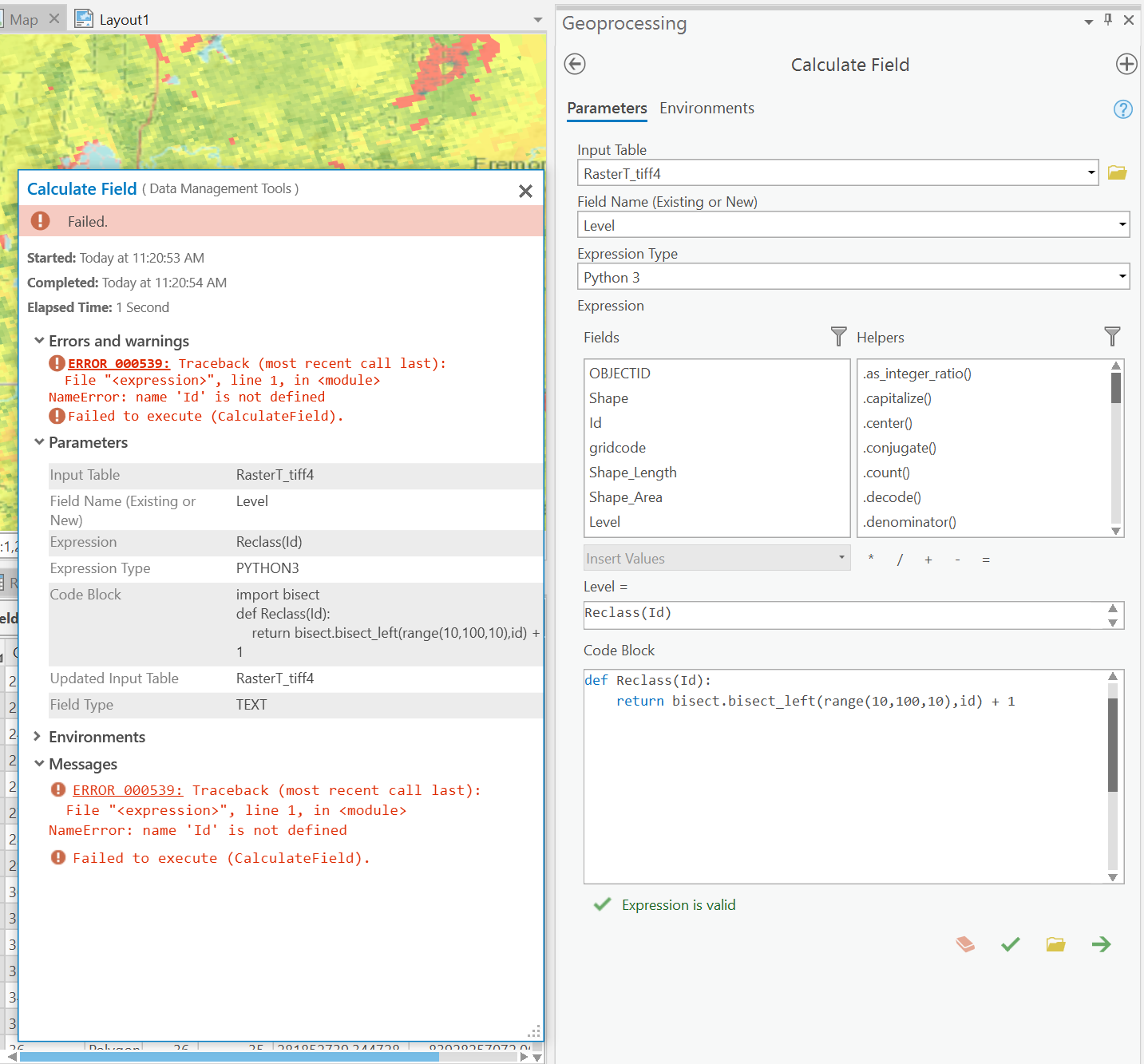Open ERROR 000539 link under Messages
Image resolution: width=1144 pixels, height=1064 pixels.
point(128,790)
